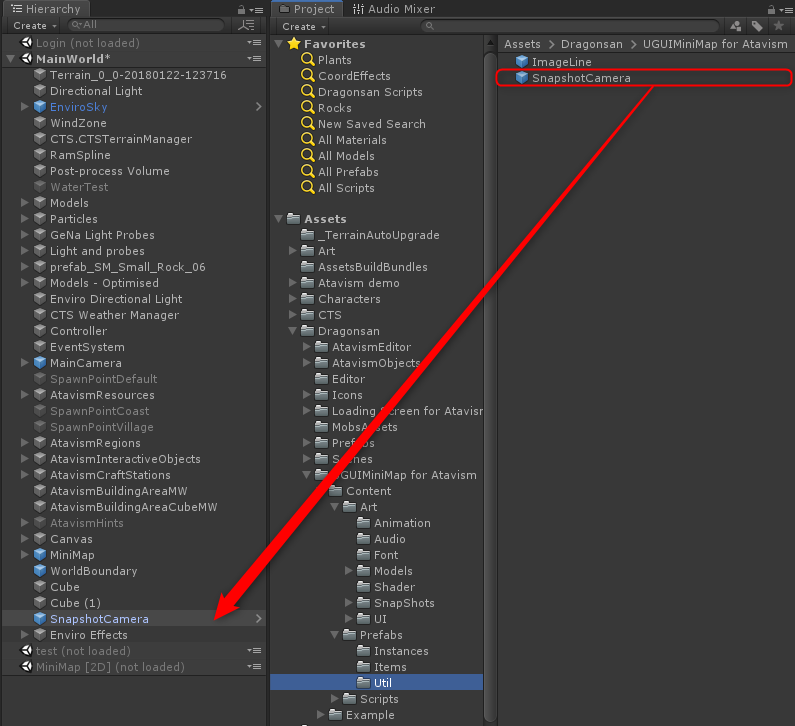This screenshot has height=726, width=795.
Task: Click the save search star icon
Action: tap(777, 26)
